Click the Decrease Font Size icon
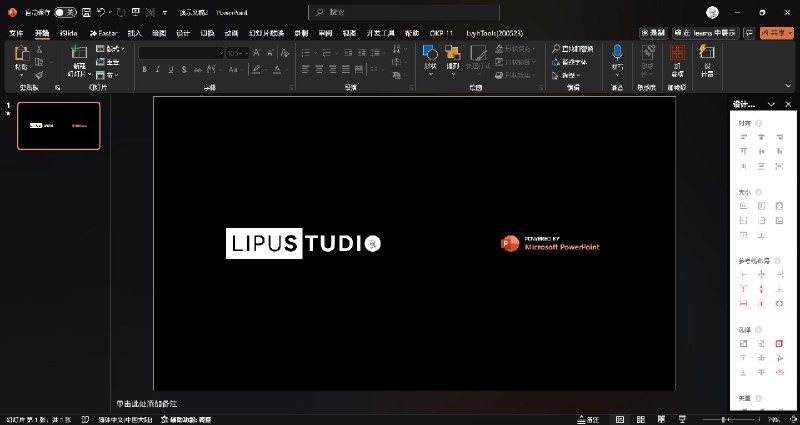This screenshot has width=800, height=425. click(x=270, y=53)
